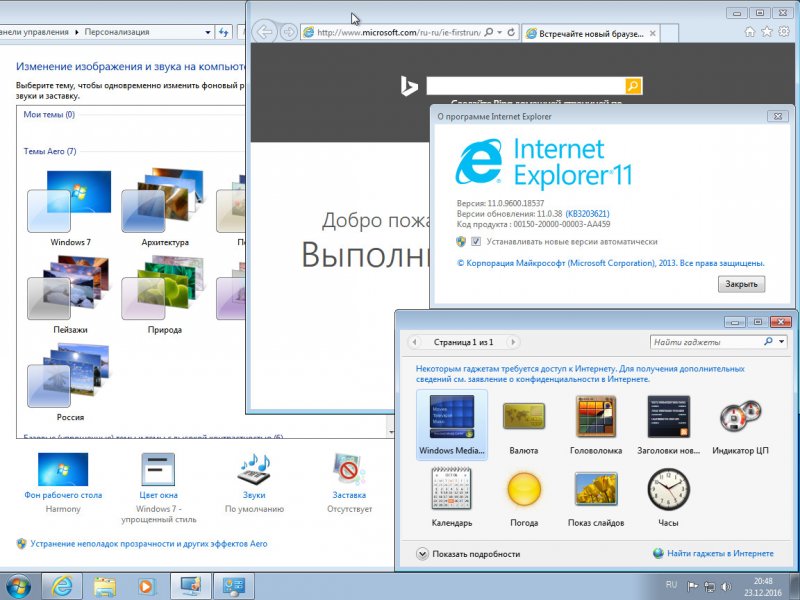
Task: Open Windows Explorer folder on taskbar
Action: pos(105,586)
